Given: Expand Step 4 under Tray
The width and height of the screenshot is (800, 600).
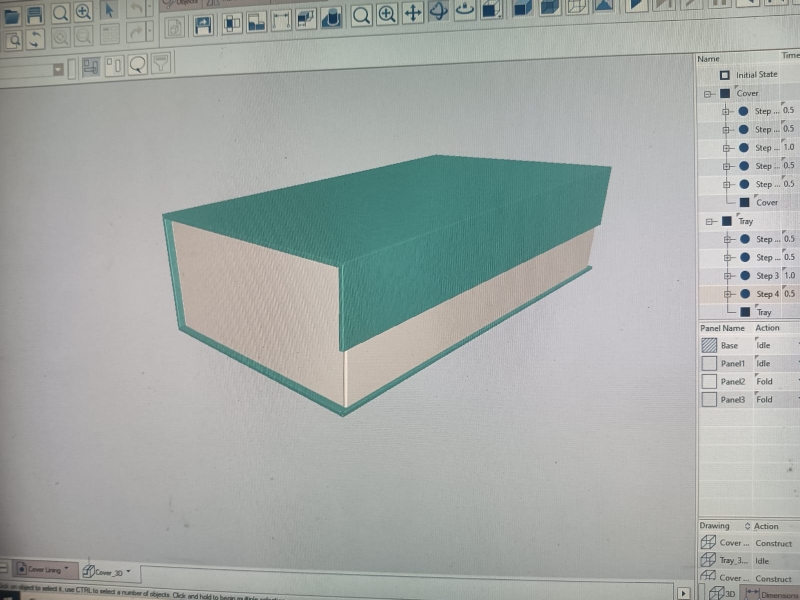Looking at the screenshot, I should tap(727, 294).
